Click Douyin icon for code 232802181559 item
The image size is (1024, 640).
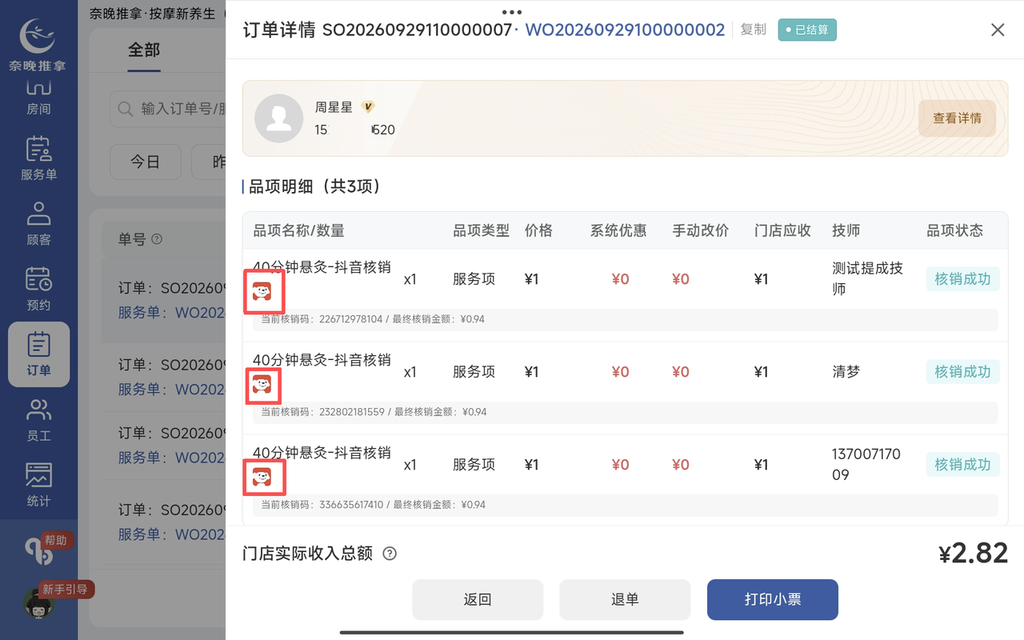[263, 385]
